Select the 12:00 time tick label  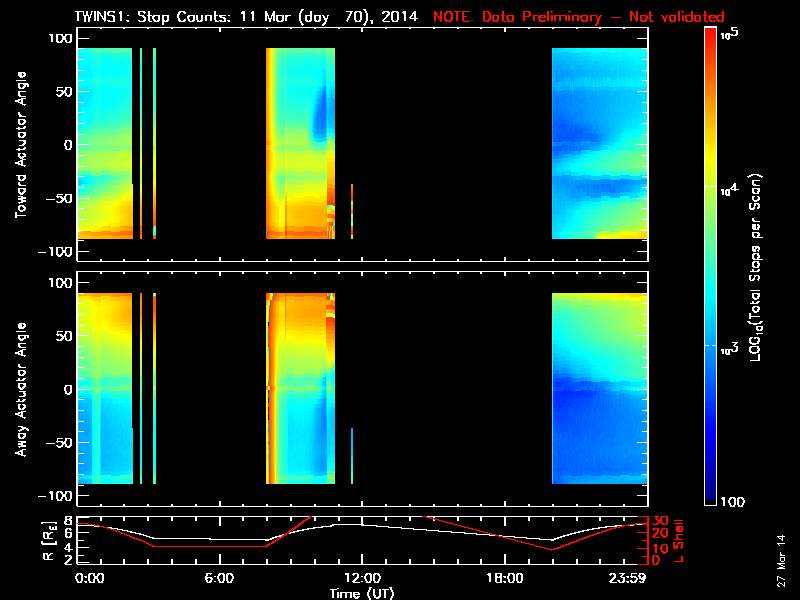point(361,578)
